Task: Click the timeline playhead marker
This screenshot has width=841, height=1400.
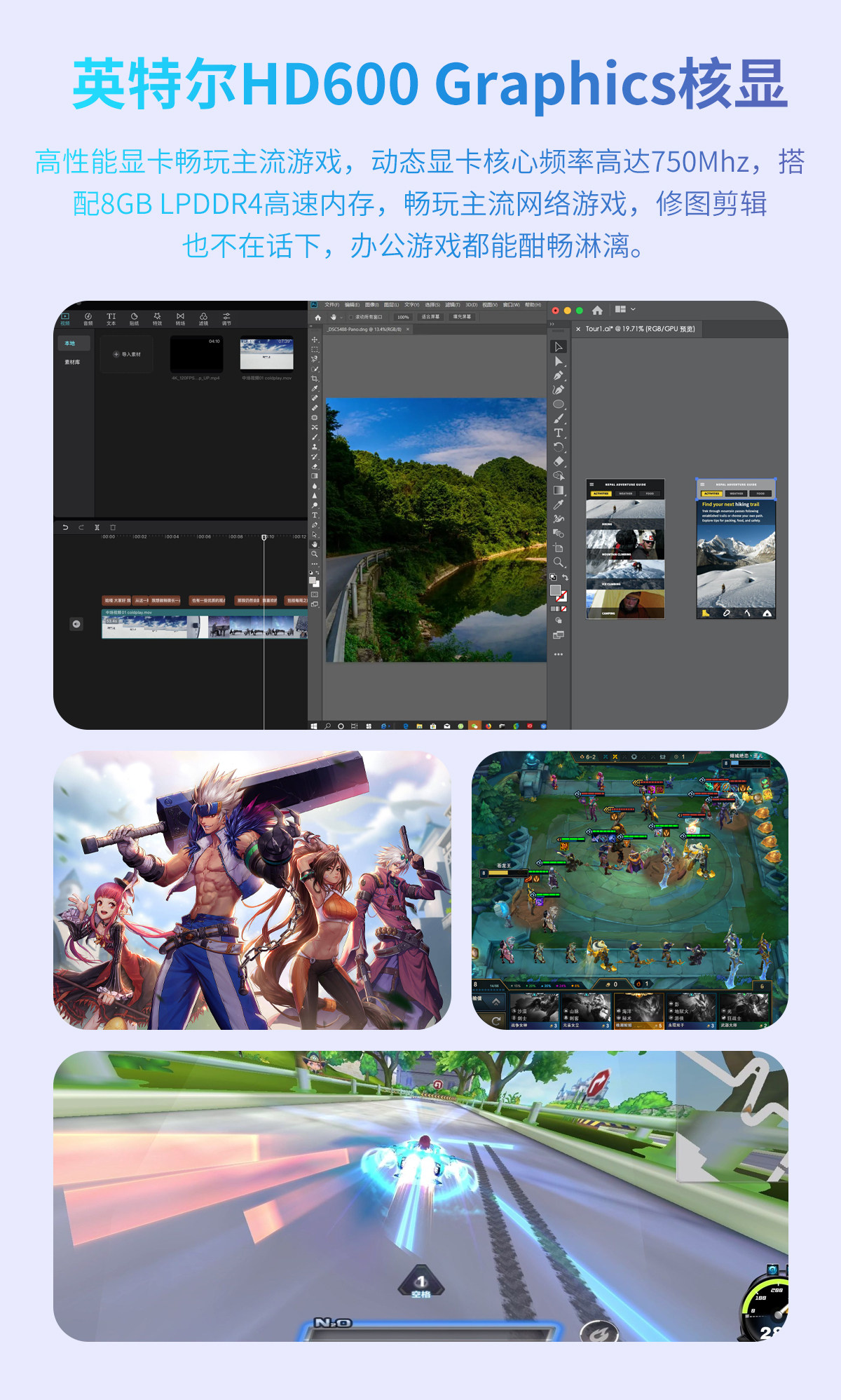Action: (x=264, y=537)
